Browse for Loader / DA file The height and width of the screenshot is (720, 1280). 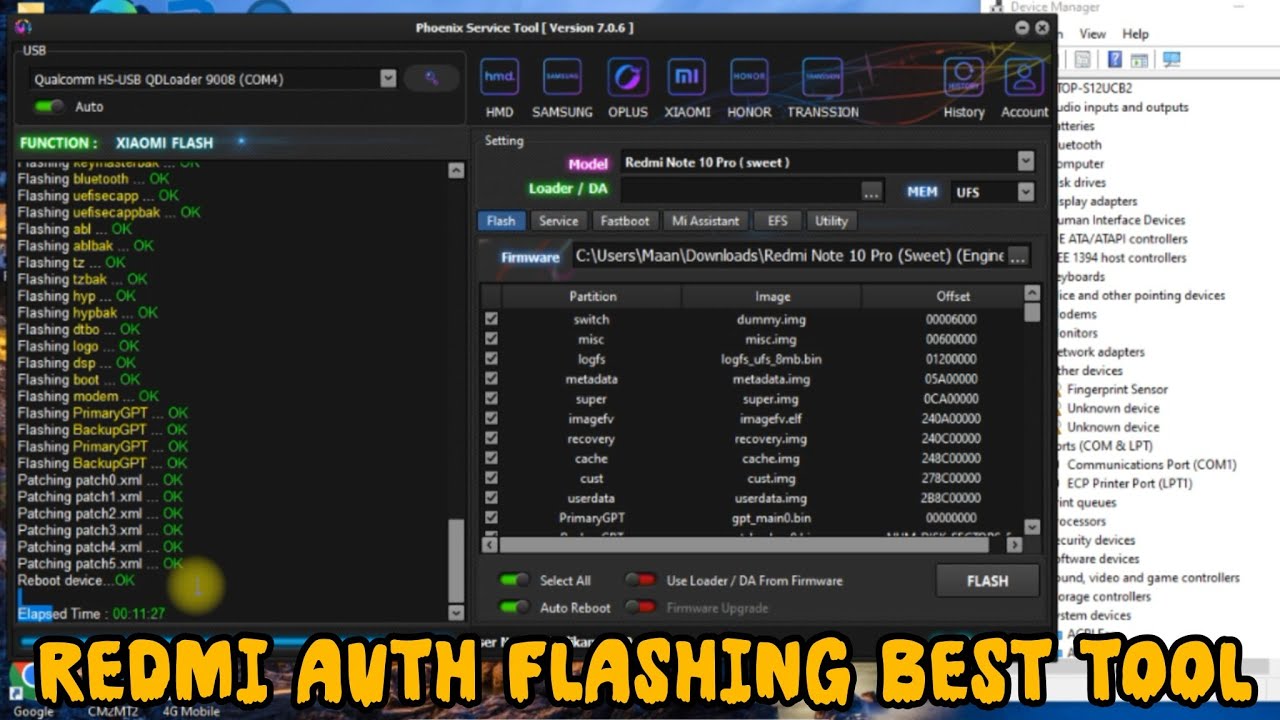tap(872, 191)
